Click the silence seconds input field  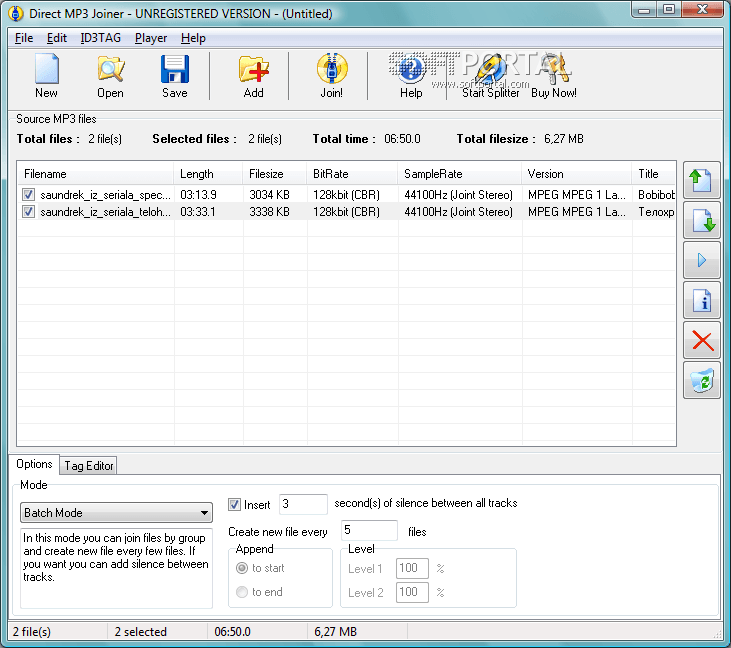click(303, 504)
